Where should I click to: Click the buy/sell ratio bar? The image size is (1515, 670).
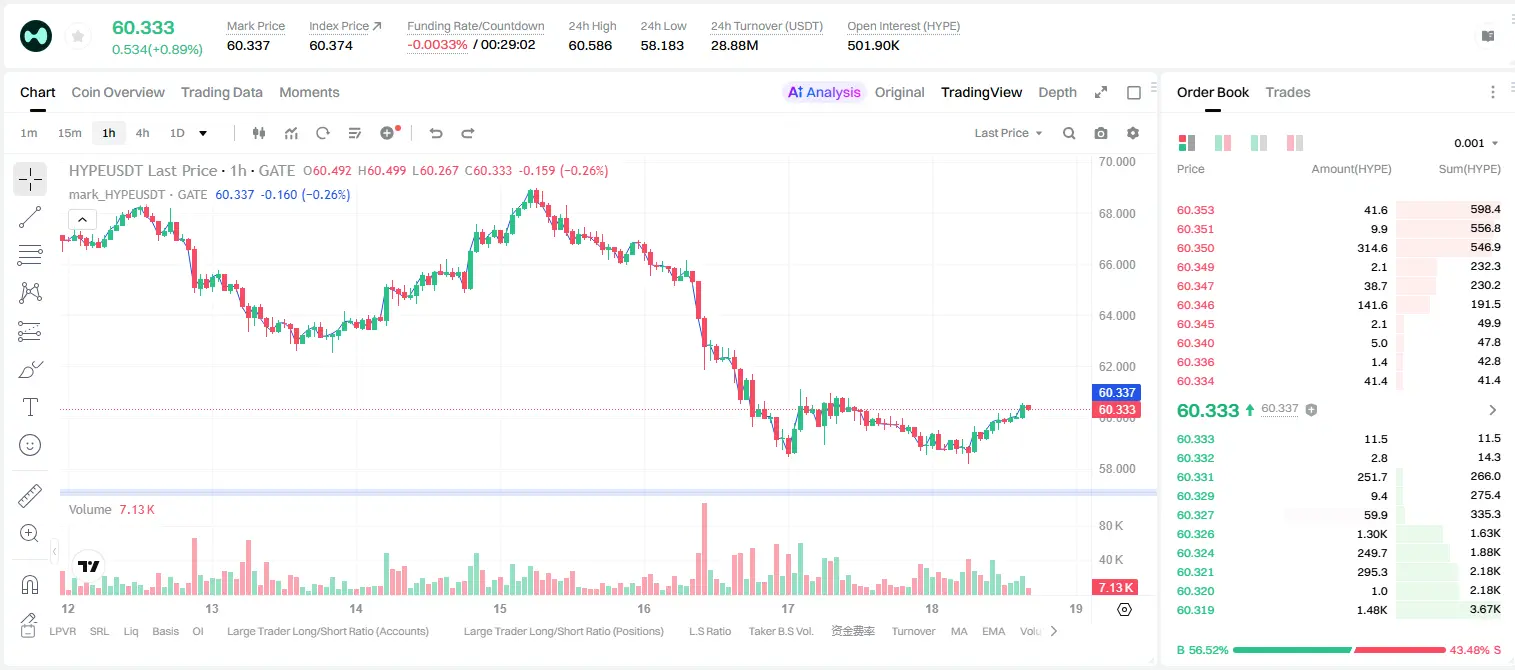click(x=1338, y=650)
